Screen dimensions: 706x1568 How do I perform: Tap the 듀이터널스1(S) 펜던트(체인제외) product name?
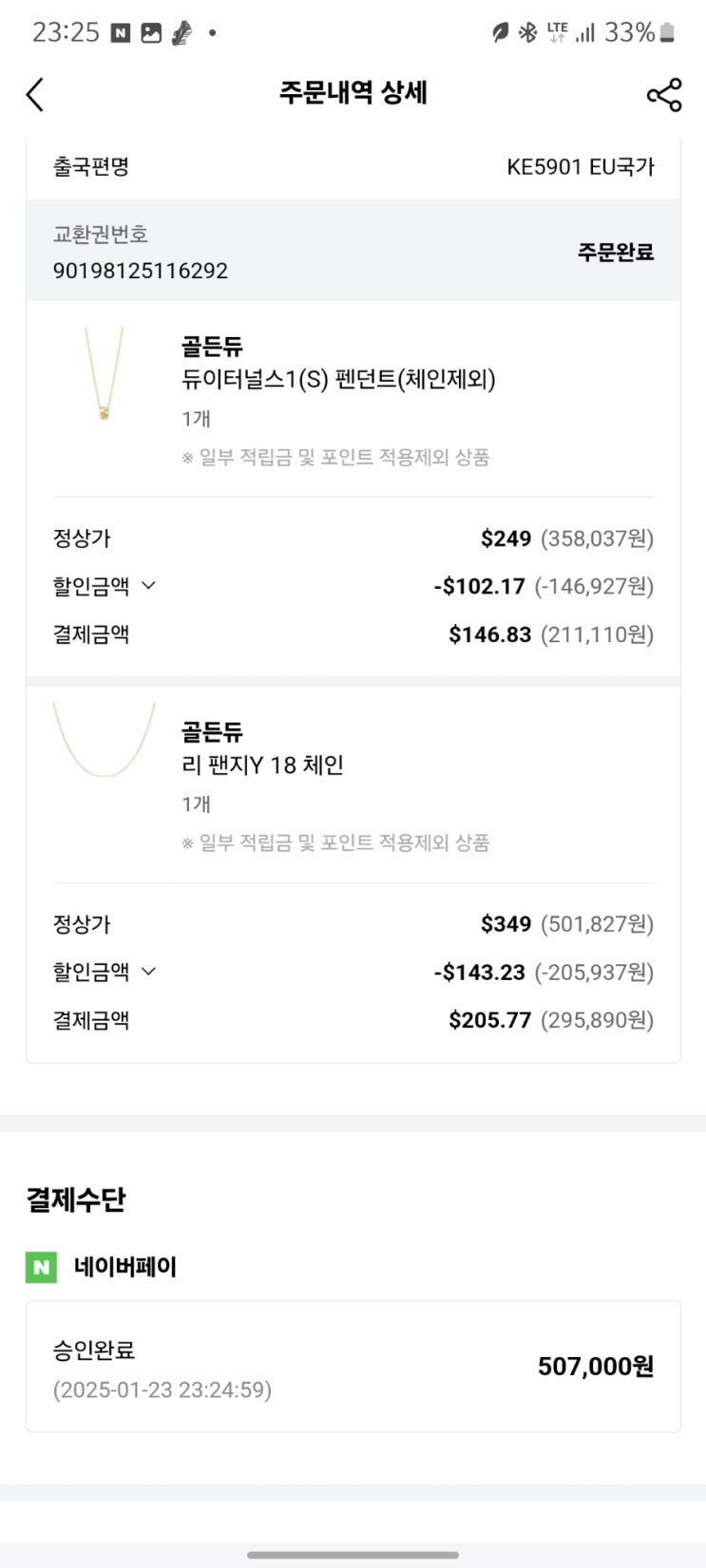[338, 380]
